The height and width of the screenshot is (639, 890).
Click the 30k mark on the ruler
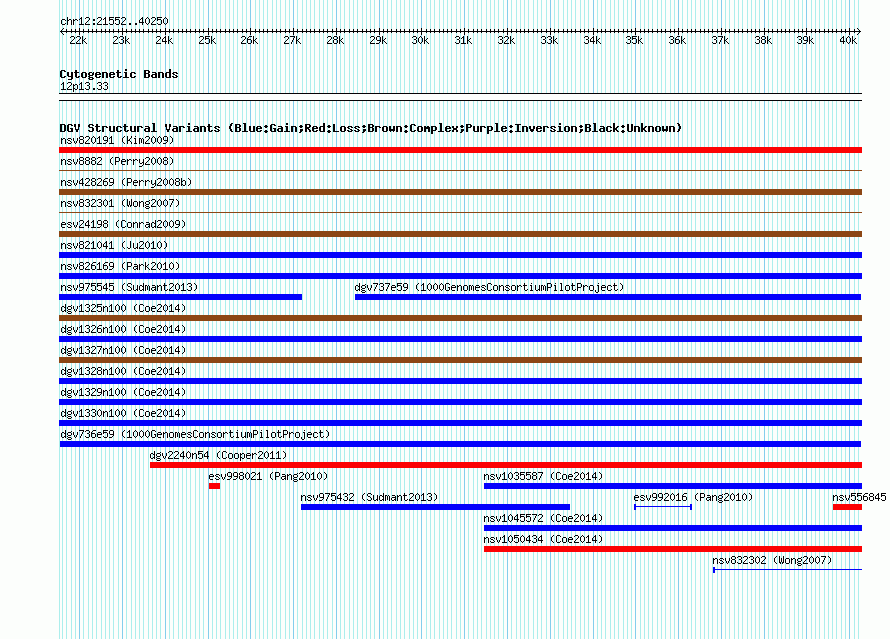pos(420,40)
